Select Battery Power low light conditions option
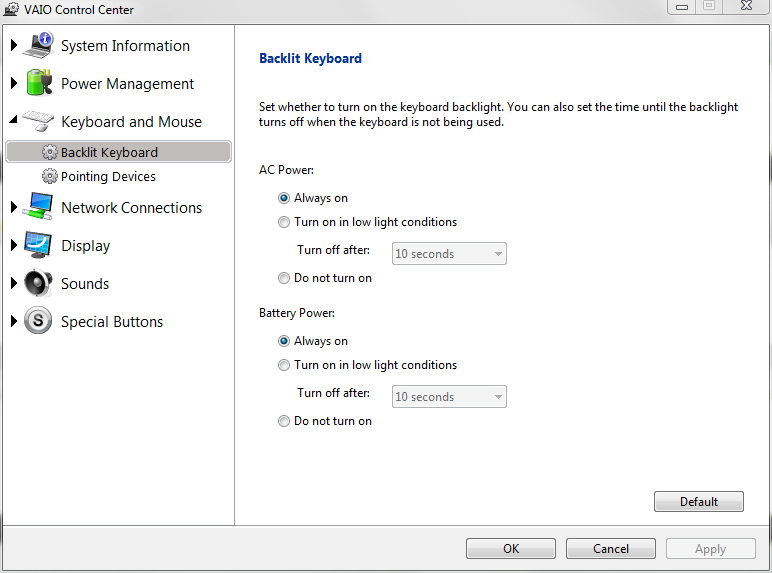The width and height of the screenshot is (772, 573). [x=284, y=365]
